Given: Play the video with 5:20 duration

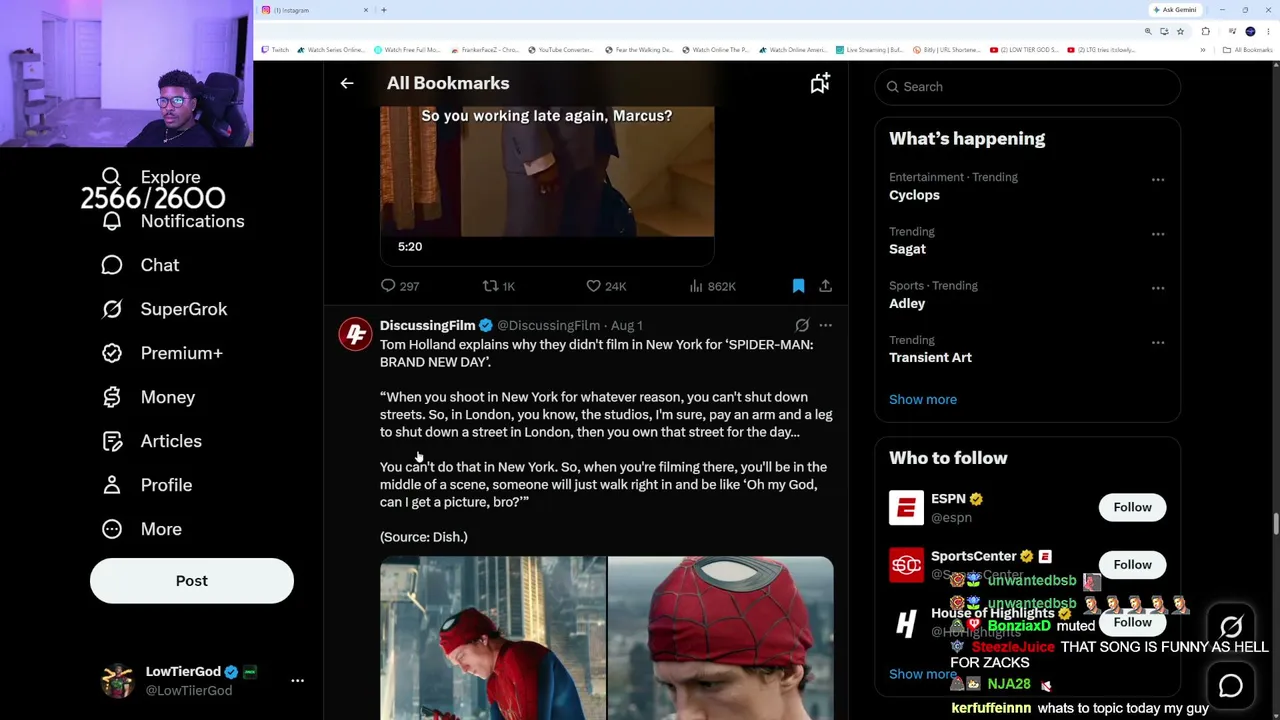Looking at the screenshot, I should [x=547, y=172].
